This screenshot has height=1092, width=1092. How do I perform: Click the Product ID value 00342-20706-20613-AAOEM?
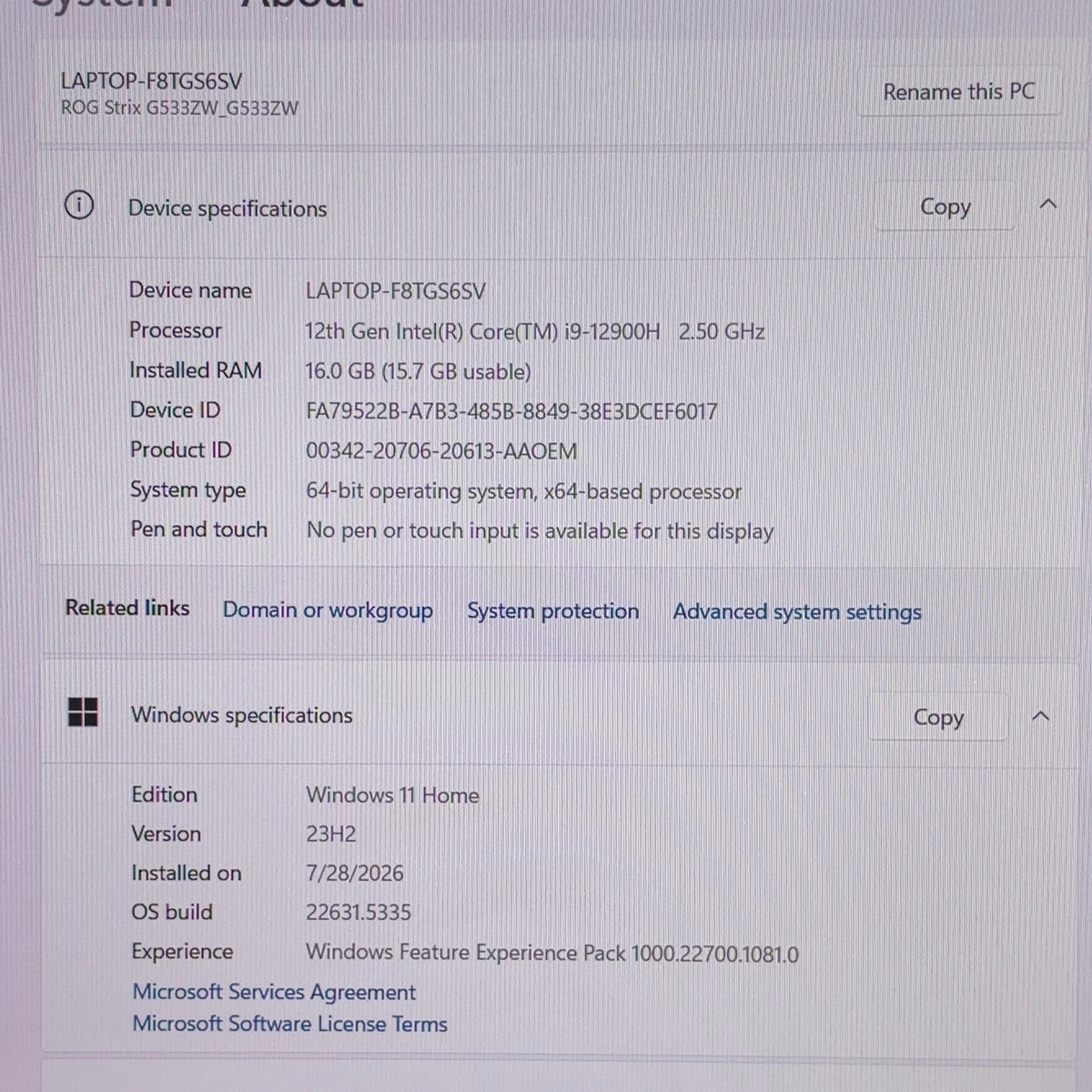pyautogui.click(x=441, y=451)
